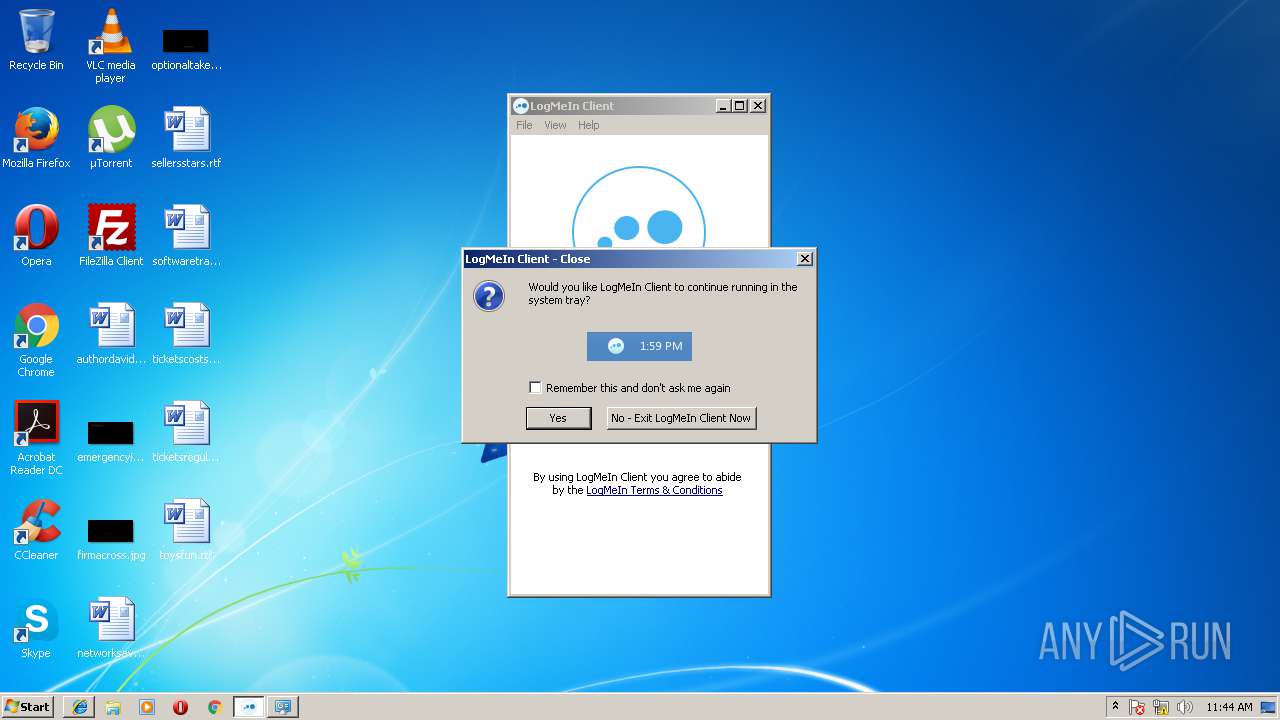This screenshot has height=720, width=1280.
Task: Click the blue question mark dialog icon
Action: click(489, 296)
